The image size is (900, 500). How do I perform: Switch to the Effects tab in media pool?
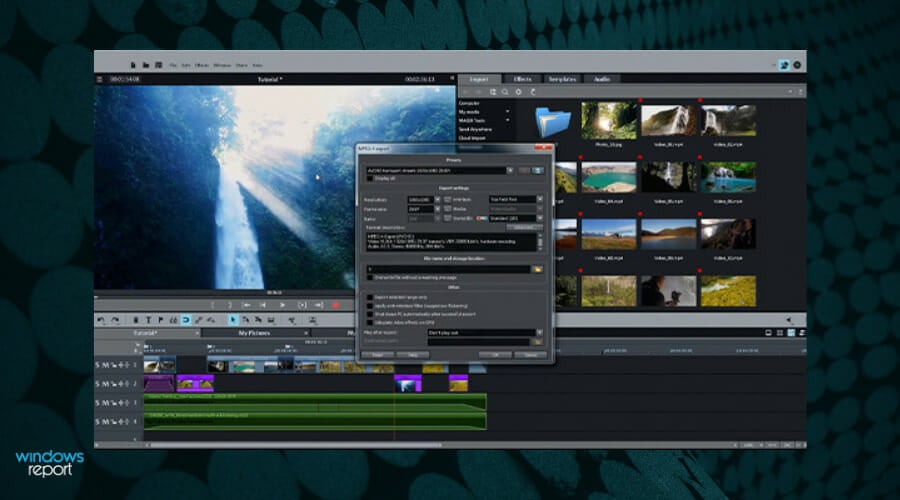[x=522, y=79]
